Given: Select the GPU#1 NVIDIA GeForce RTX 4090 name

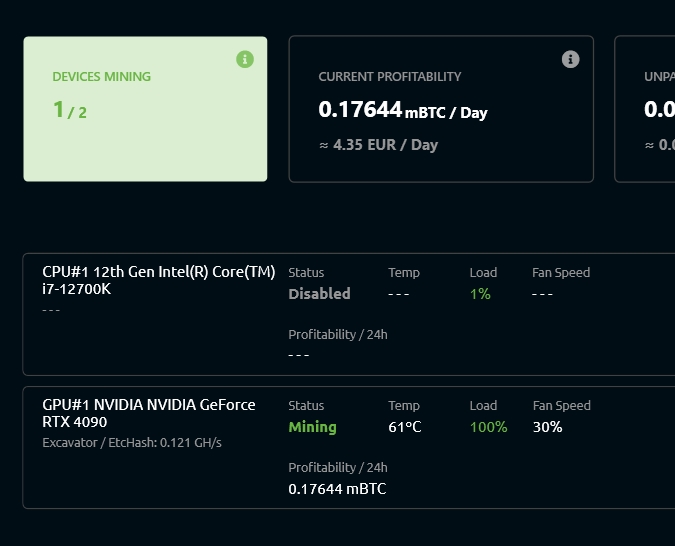Looking at the screenshot, I should coord(149,413).
